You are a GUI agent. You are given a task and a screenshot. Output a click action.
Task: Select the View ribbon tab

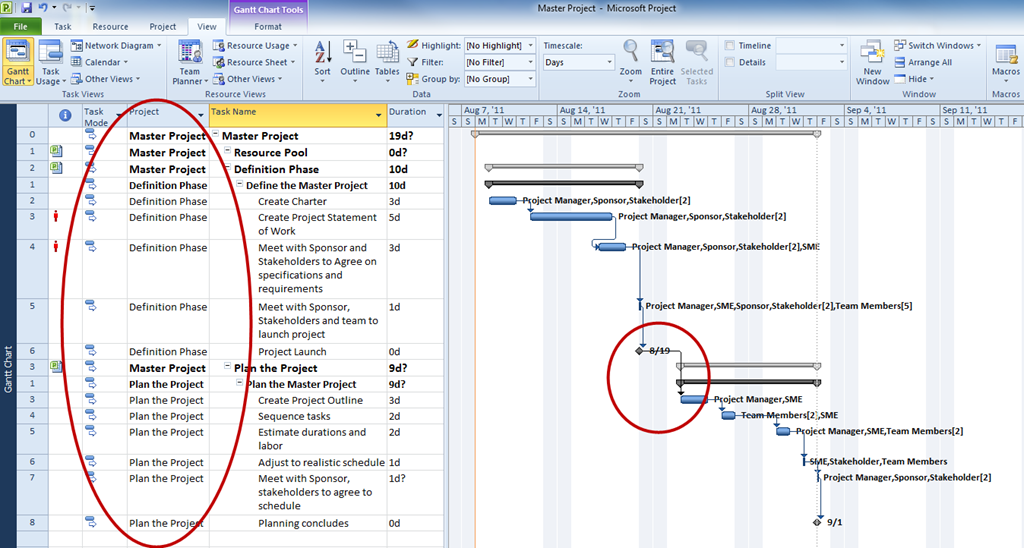207,27
